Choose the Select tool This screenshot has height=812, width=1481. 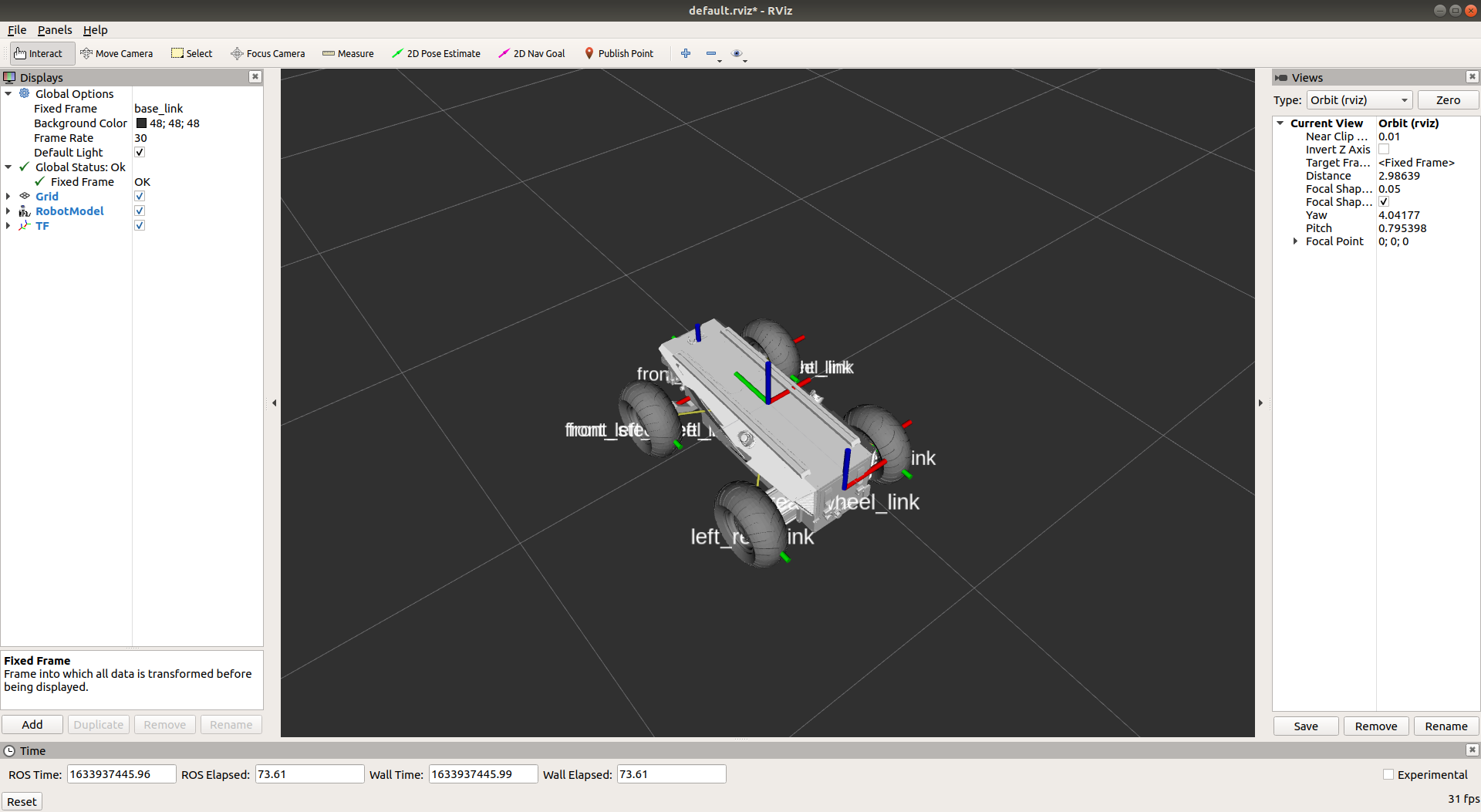click(x=191, y=53)
